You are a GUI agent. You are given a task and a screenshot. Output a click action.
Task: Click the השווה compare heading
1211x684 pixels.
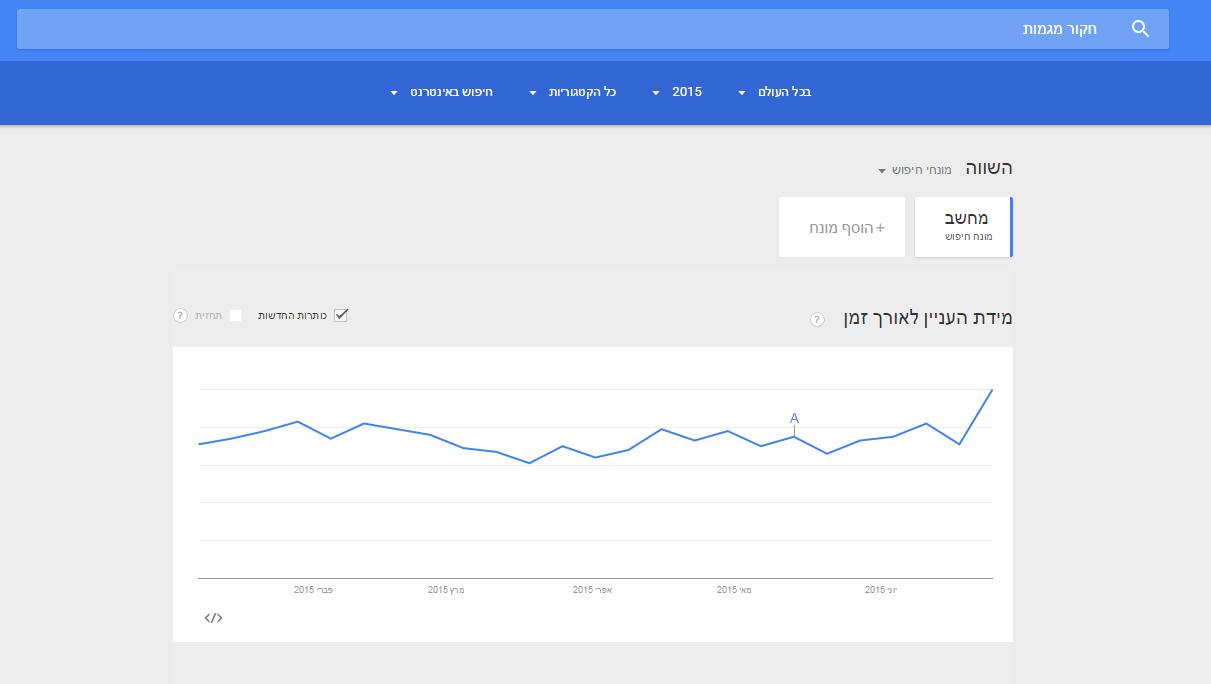pos(988,168)
